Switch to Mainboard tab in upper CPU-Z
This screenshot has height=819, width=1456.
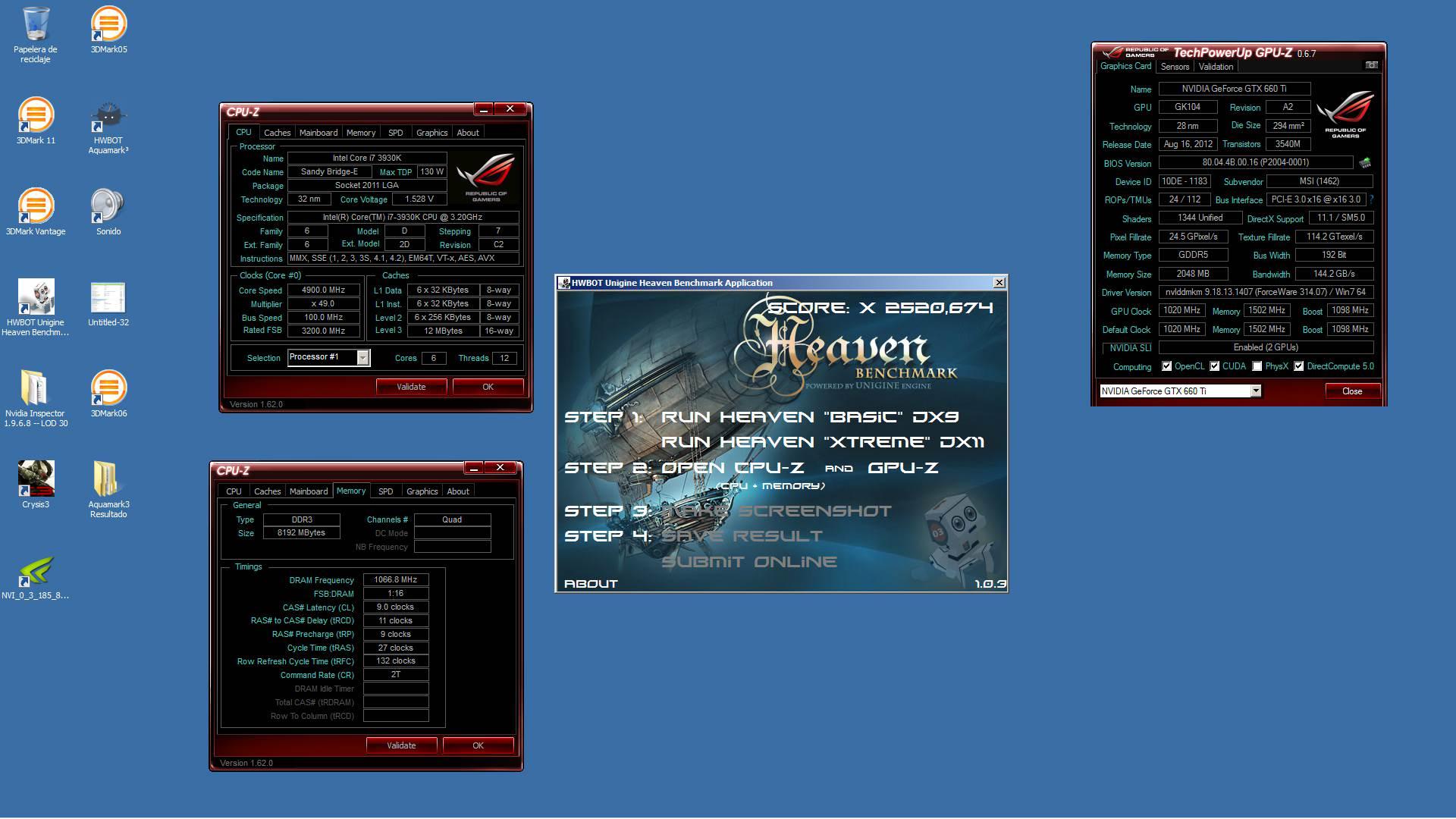tap(318, 133)
